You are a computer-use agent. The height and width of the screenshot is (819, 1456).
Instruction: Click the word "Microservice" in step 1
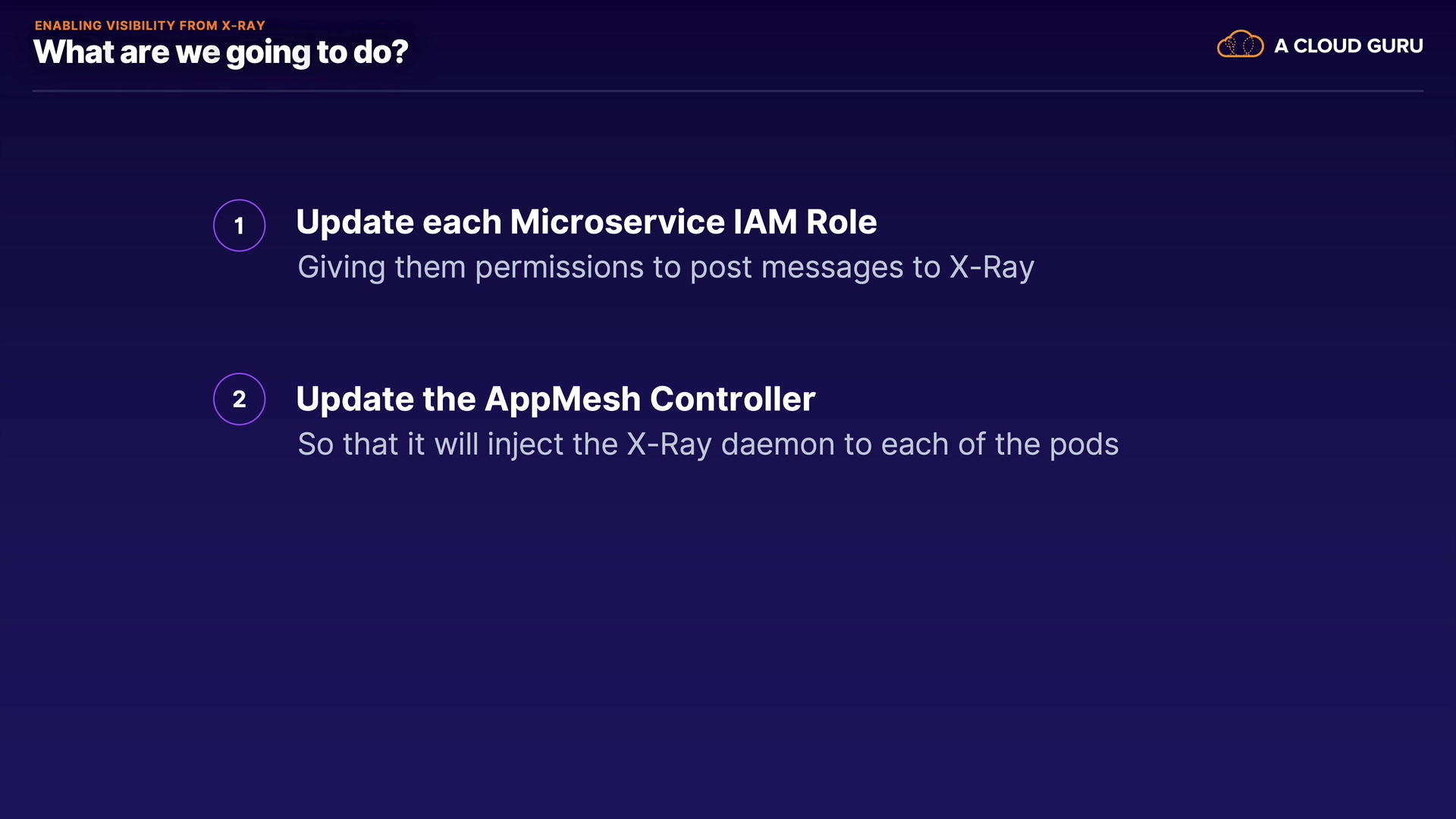click(x=617, y=222)
